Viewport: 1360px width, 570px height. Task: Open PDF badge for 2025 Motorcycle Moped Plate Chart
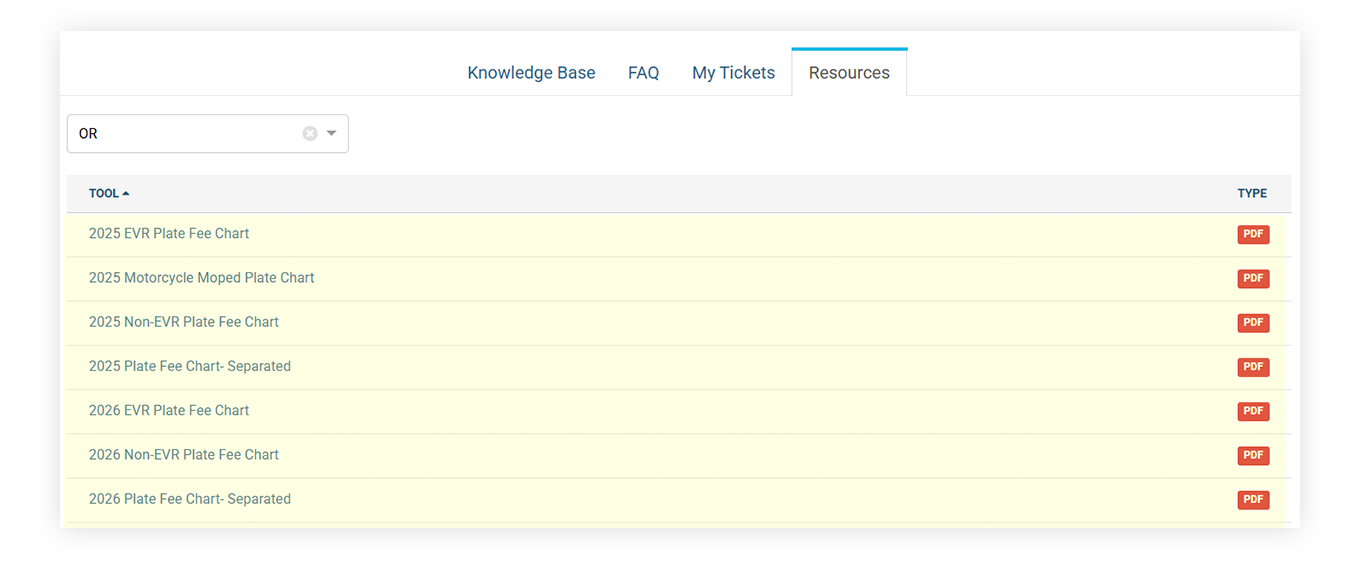(x=1253, y=279)
